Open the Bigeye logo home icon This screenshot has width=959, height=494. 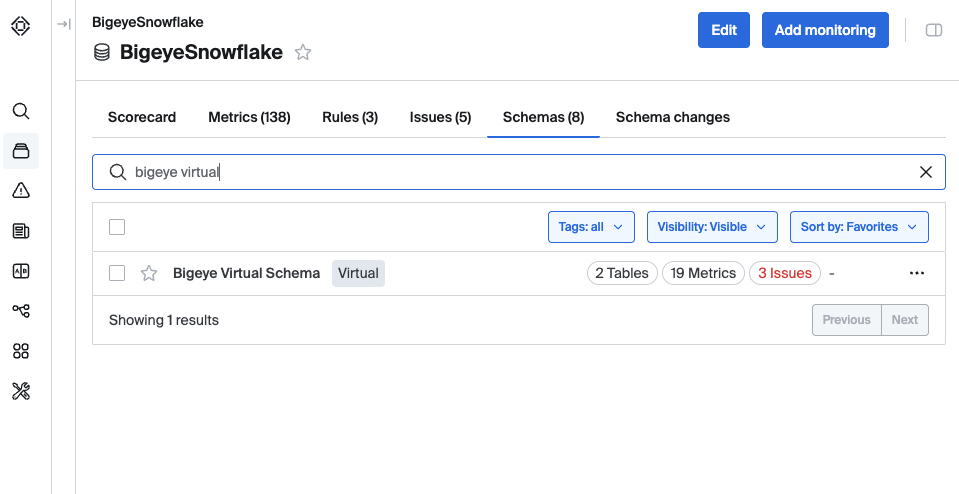pyautogui.click(x=21, y=26)
